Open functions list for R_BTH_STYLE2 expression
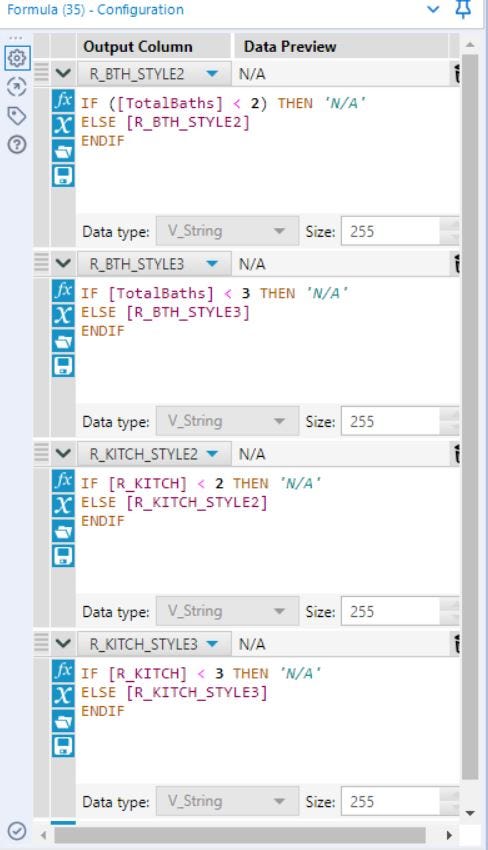Viewport: 488px width, 850px height. pyautogui.click(x=63, y=101)
